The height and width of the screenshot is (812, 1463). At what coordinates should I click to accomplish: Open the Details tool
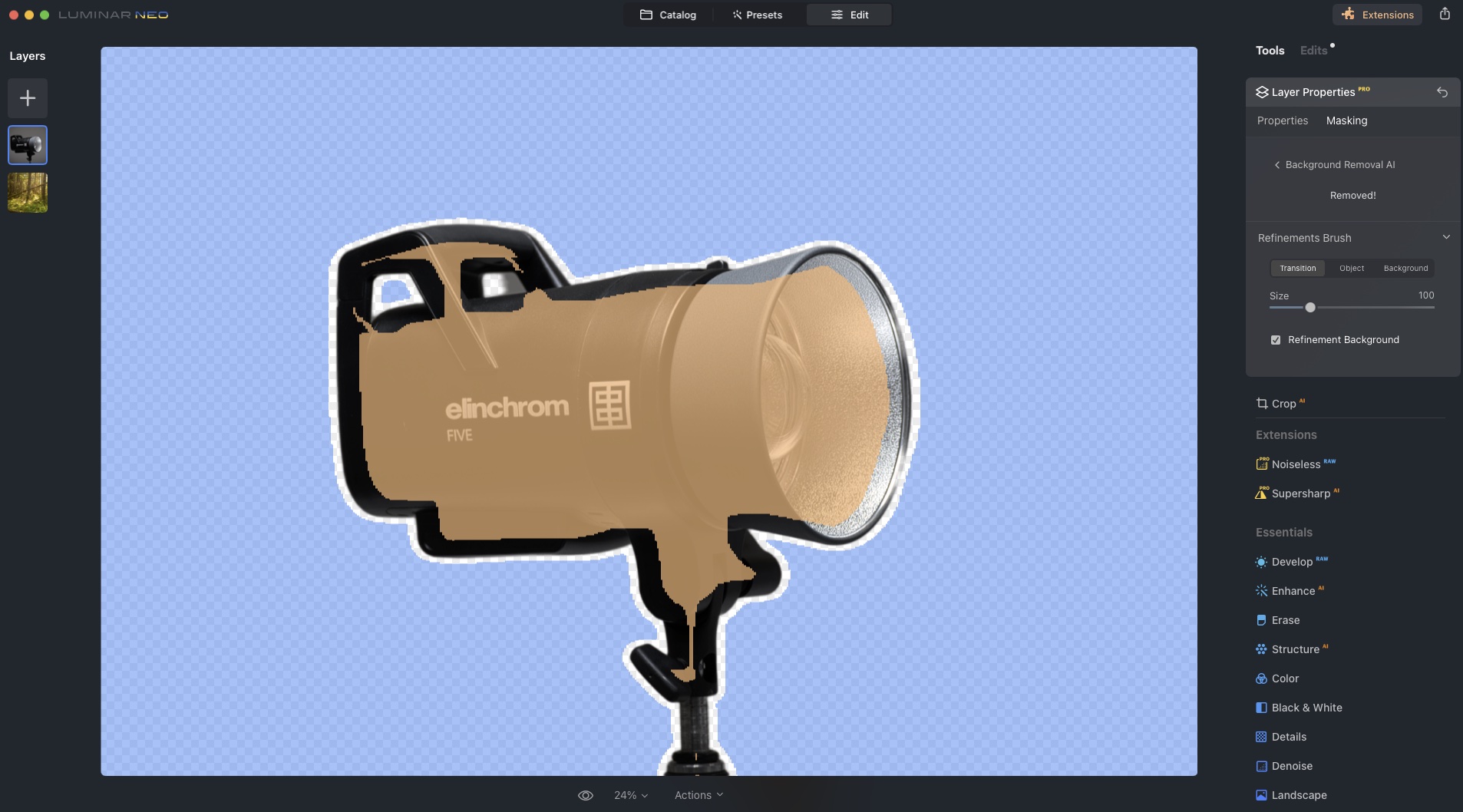(x=1280, y=737)
